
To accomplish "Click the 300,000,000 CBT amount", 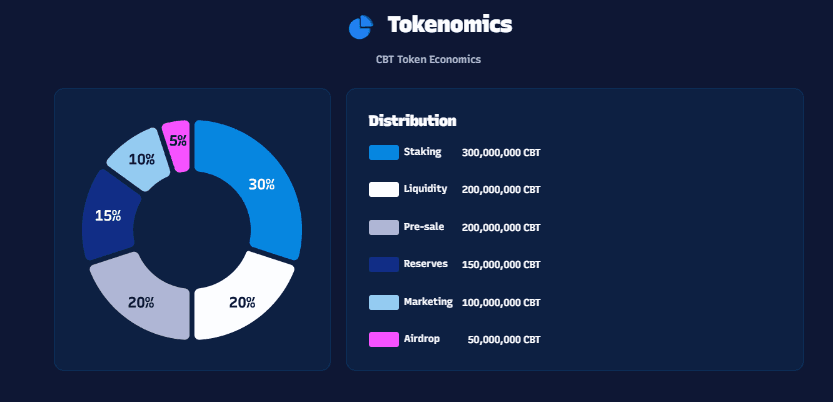I will click(x=501, y=153).
